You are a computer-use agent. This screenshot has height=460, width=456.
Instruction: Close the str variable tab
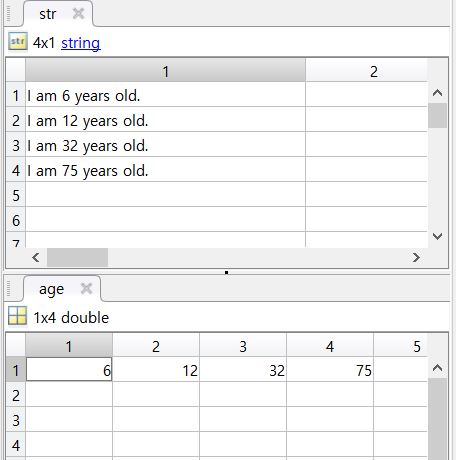pos(79,14)
